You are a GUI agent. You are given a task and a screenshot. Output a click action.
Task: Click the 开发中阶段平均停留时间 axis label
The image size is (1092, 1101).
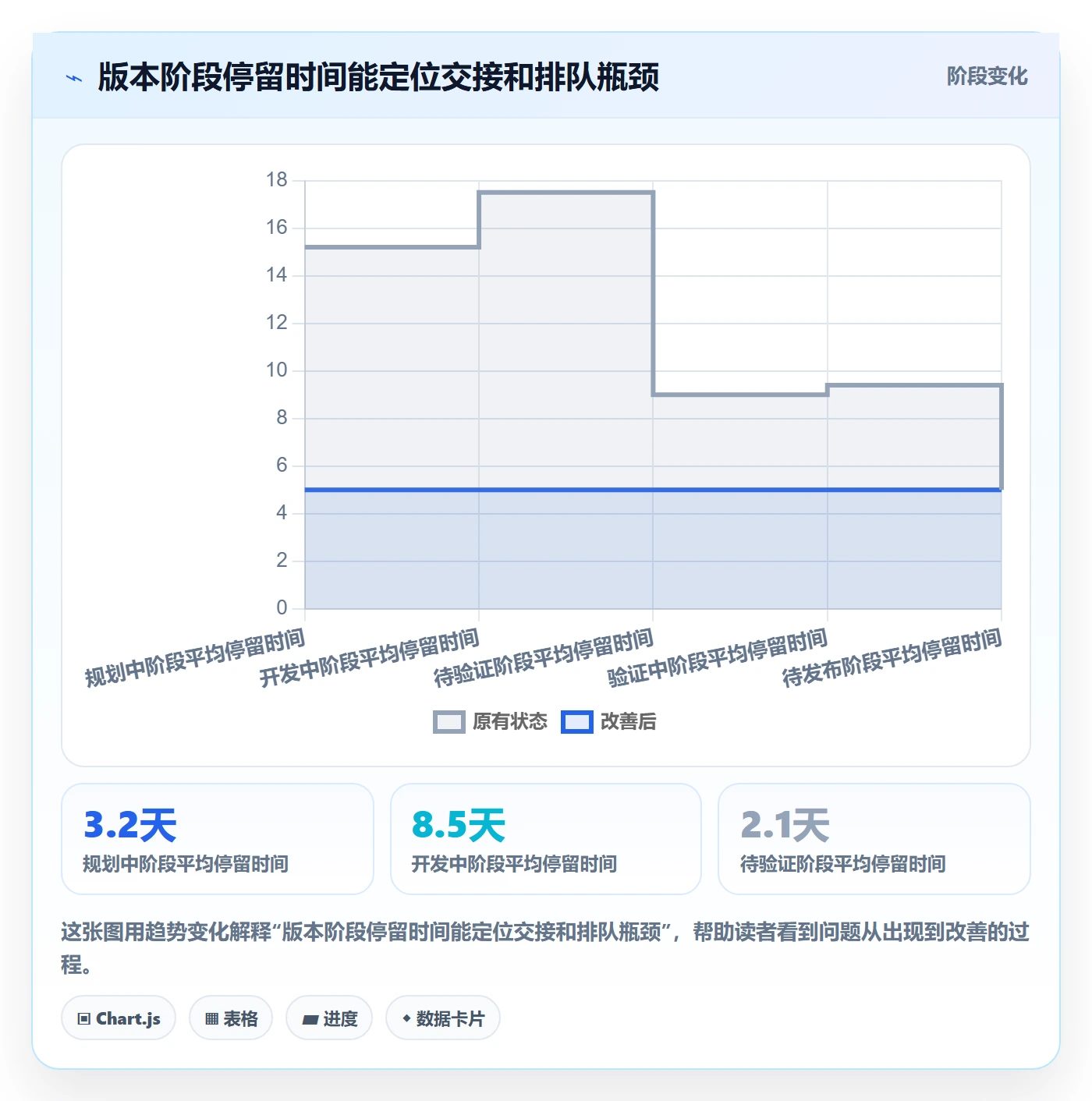pos(370,659)
